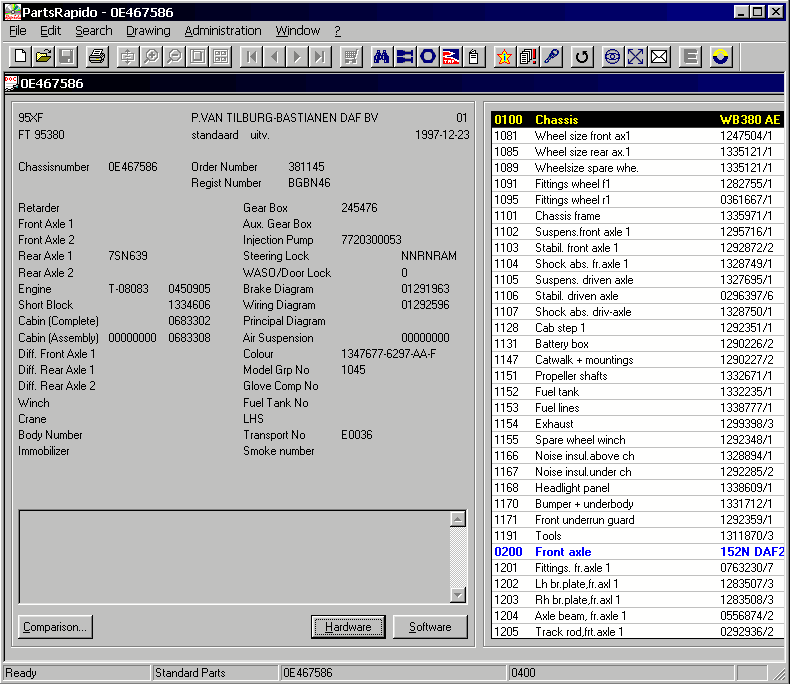This screenshot has height=684, width=790.
Task: Select row 1152 Fuel tank
Action: 637,392
